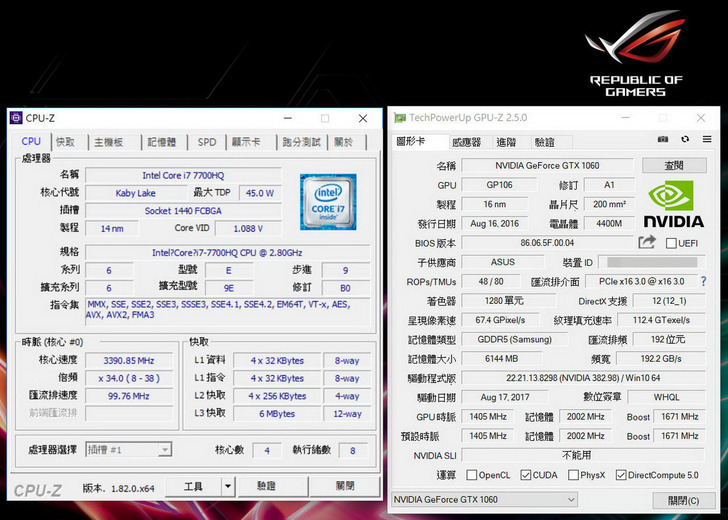The image size is (728, 520).
Task: Expand the 工具 dropdown arrow in CPU-Z
Action: 228,486
